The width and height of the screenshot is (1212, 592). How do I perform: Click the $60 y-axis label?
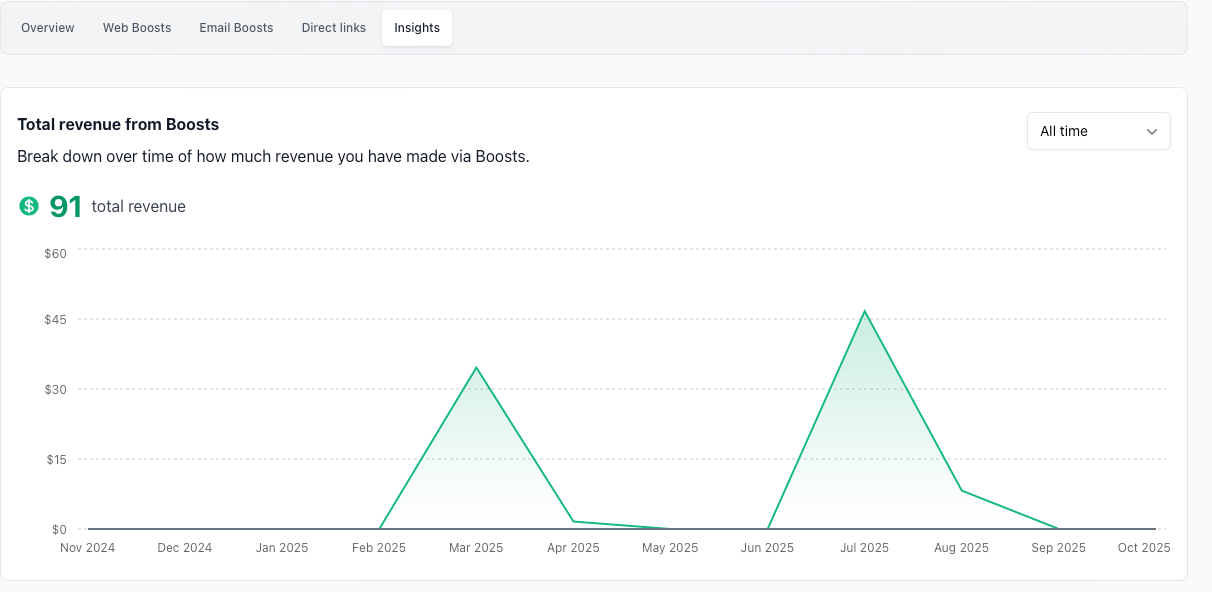tap(55, 254)
